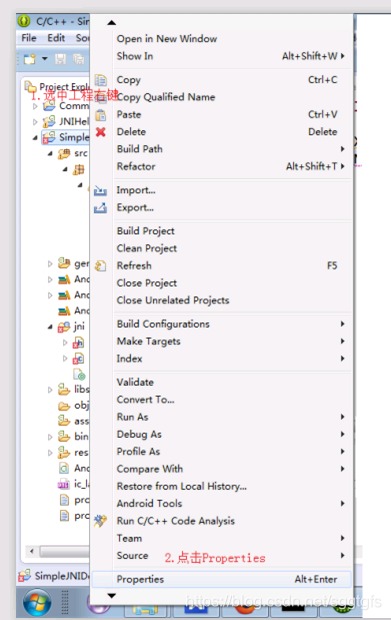Screen dimensions: 391x620
Task: Click Project Explorer left scroll arrow
Action: pos(32,551)
